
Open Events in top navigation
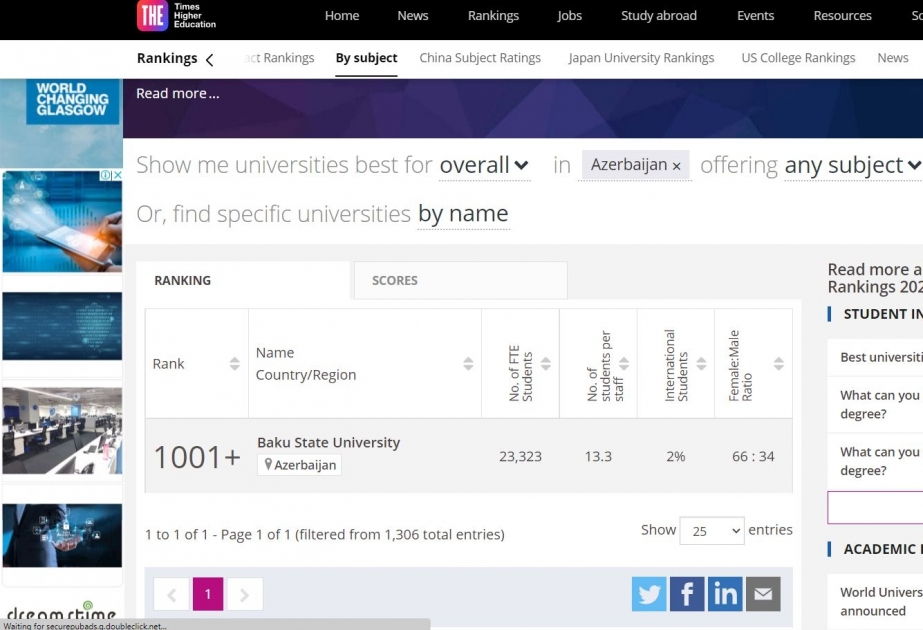tap(755, 16)
